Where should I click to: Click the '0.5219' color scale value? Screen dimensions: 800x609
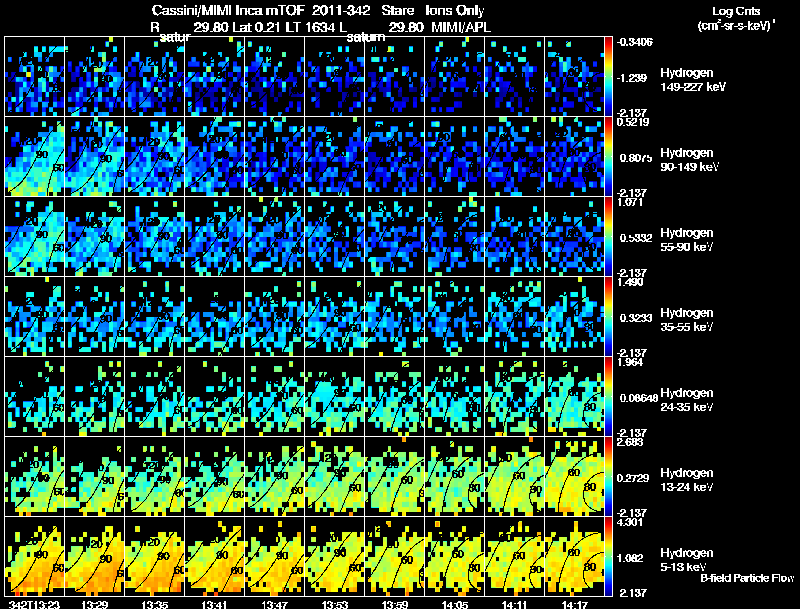click(633, 122)
